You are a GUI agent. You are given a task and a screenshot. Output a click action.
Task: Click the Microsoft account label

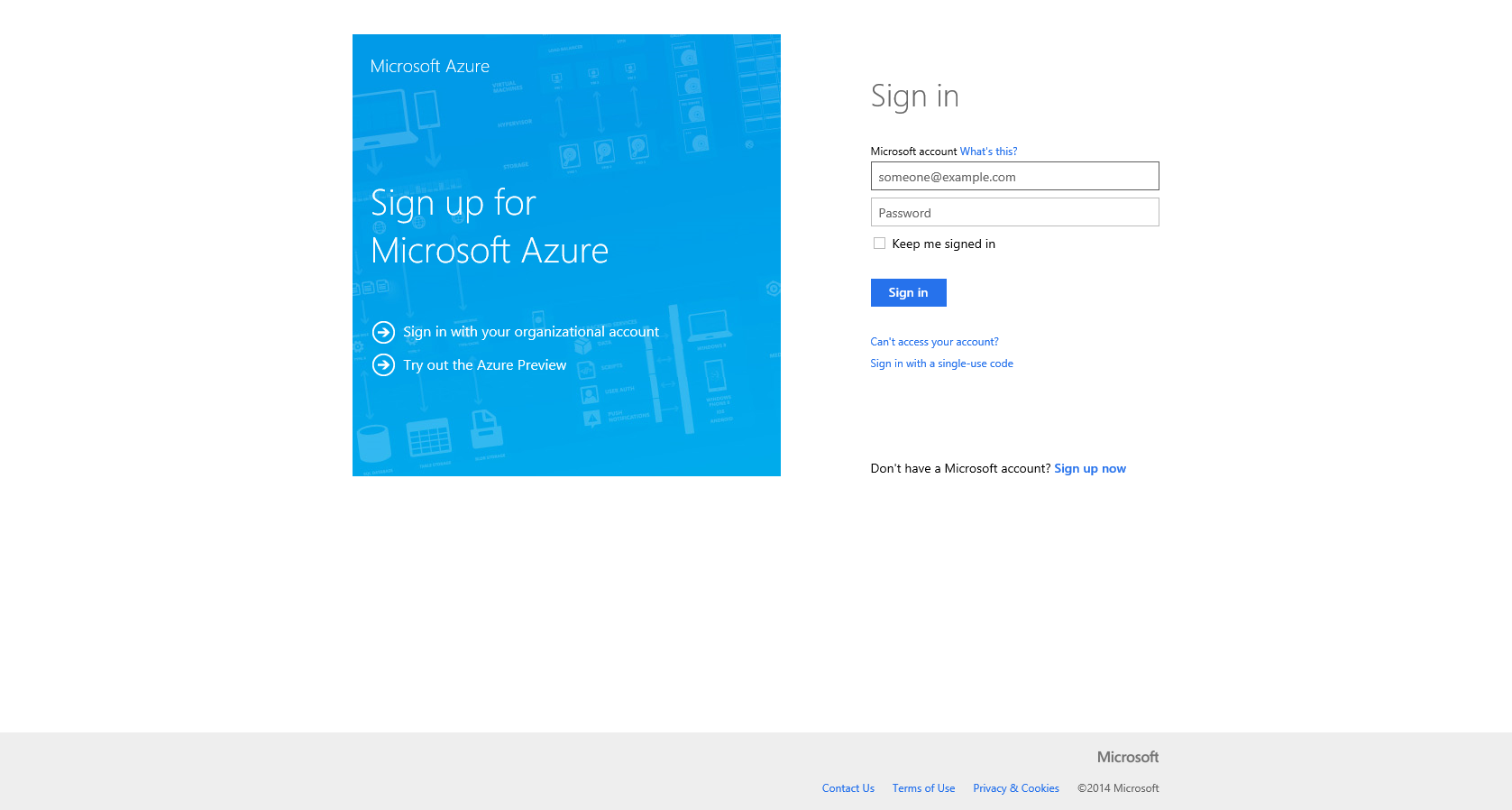[x=913, y=152]
